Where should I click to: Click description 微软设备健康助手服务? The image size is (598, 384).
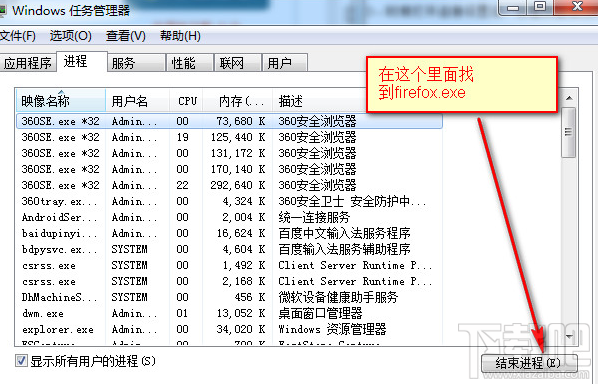pos(338,297)
